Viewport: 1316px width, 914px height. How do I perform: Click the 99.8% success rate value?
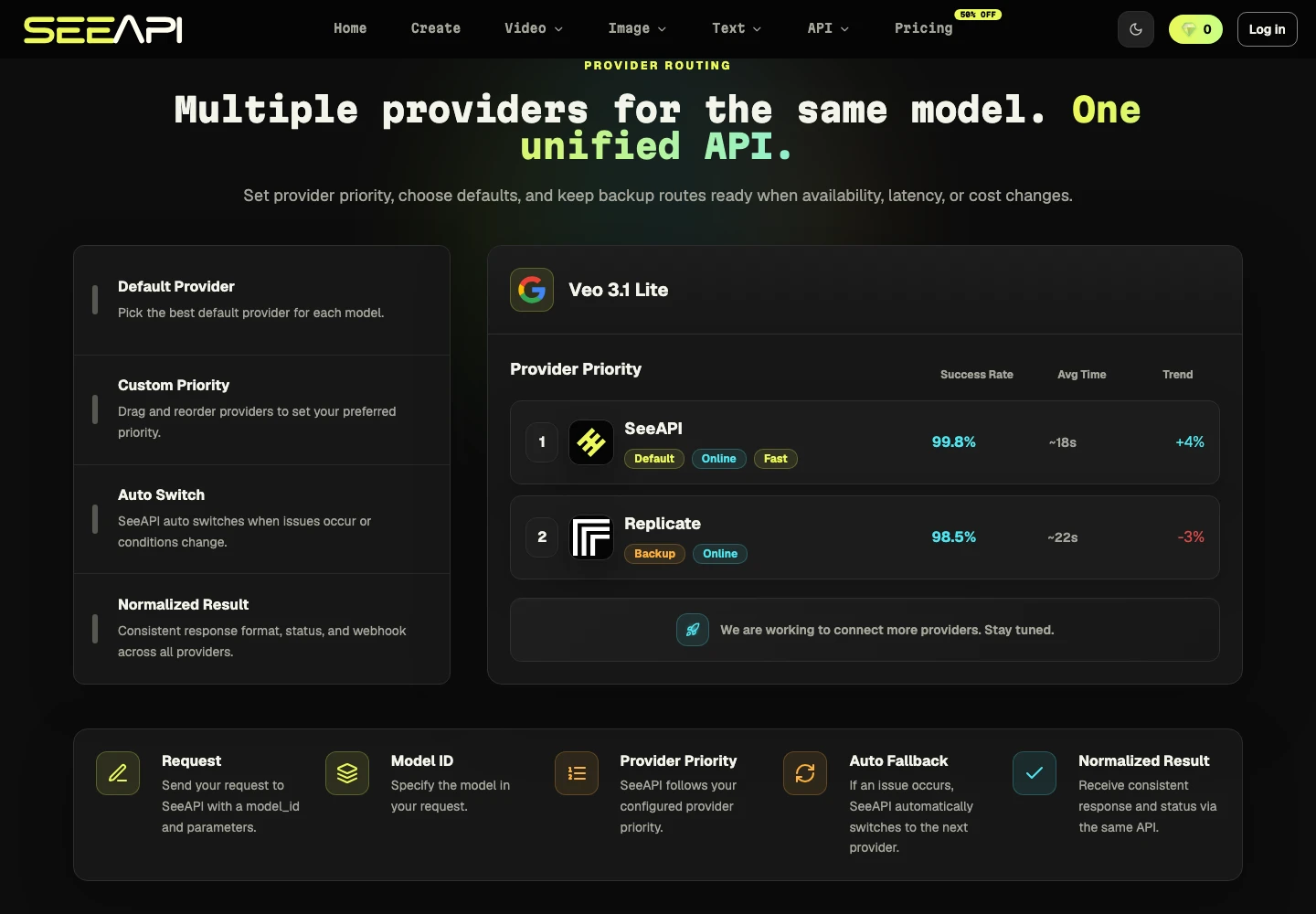954,442
